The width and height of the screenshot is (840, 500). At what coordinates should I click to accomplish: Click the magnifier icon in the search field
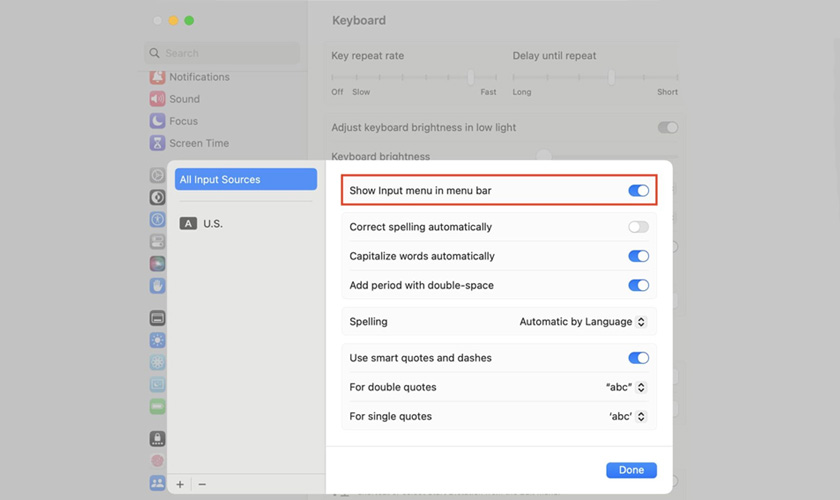tap(154, 53)
